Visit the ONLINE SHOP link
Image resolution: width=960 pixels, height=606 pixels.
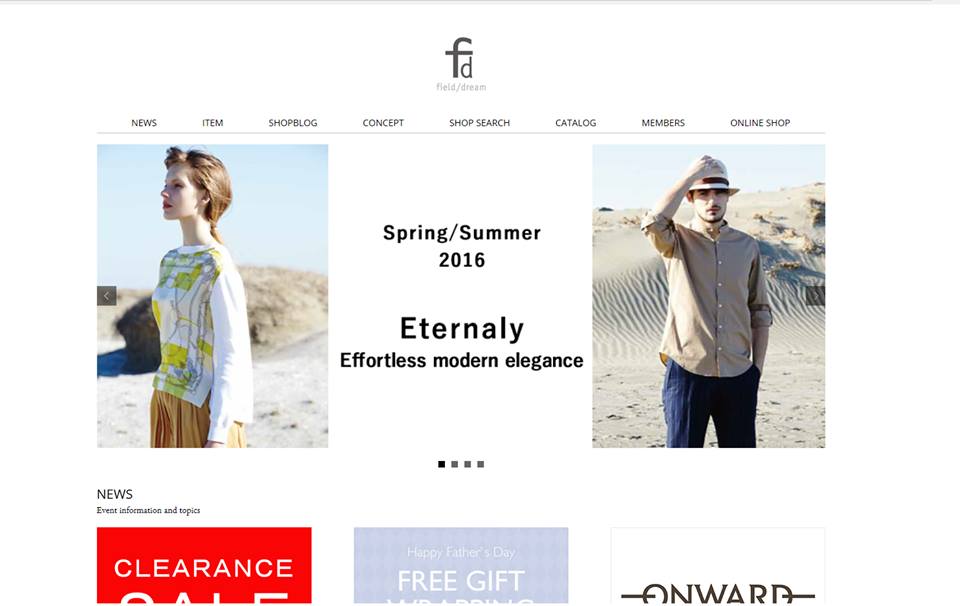[x=760, y=122]
